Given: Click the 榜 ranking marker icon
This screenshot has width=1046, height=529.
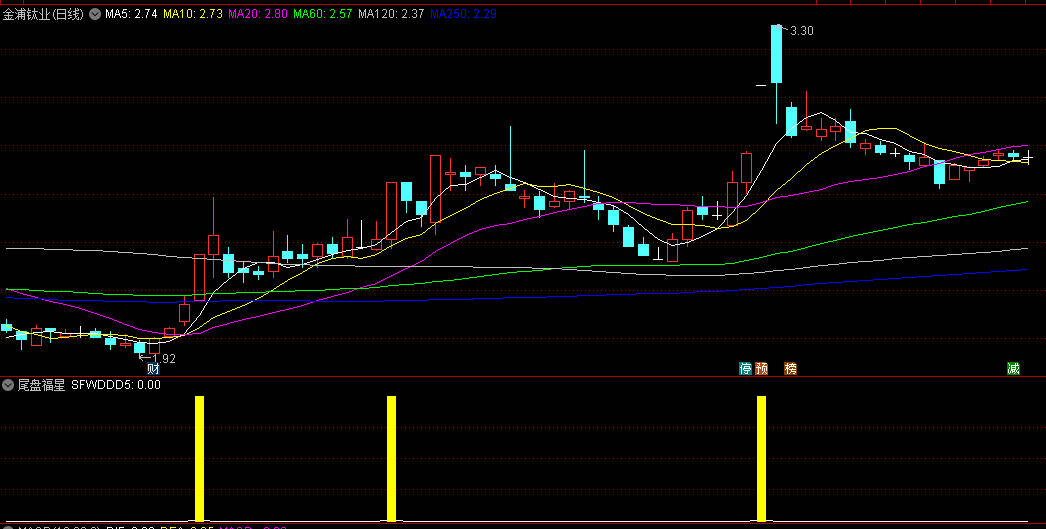Looking at the screenshot, I should 791,369.
